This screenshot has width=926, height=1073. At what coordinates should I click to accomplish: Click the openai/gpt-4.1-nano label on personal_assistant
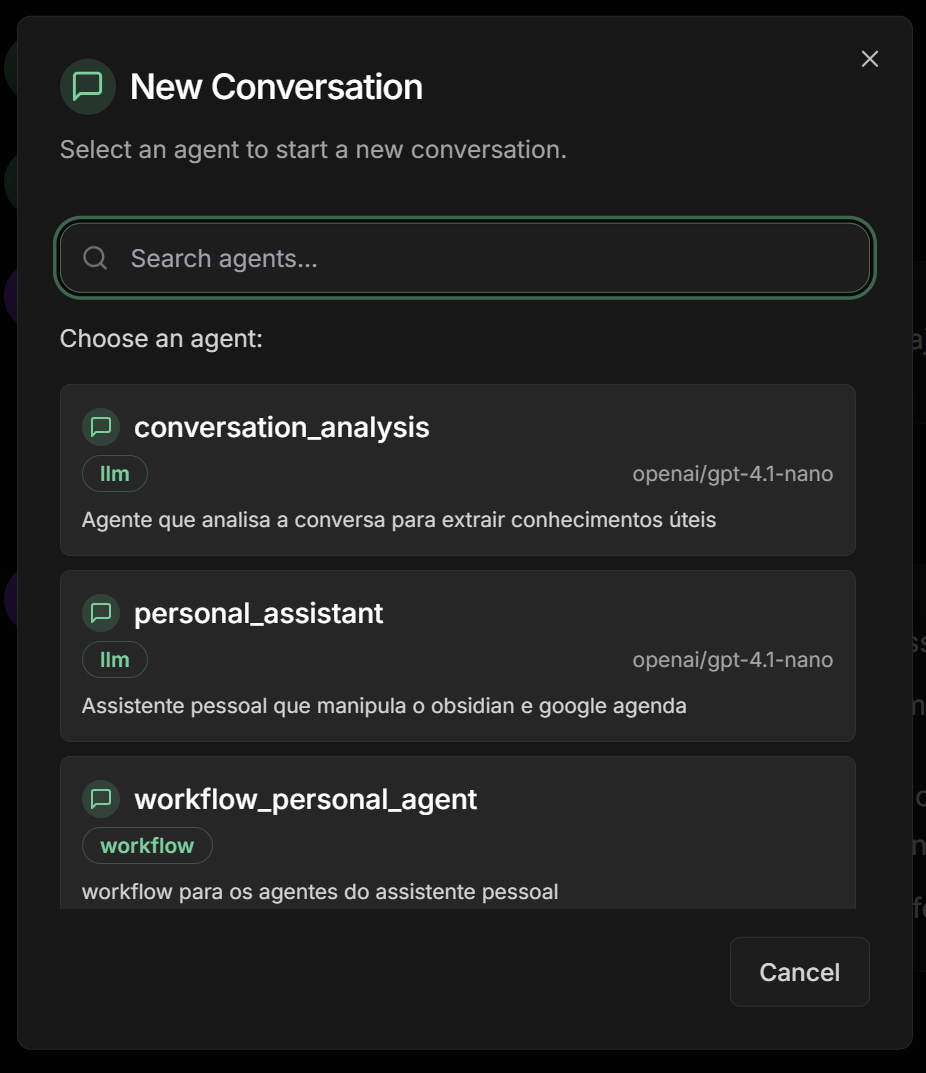click(733, 659)
